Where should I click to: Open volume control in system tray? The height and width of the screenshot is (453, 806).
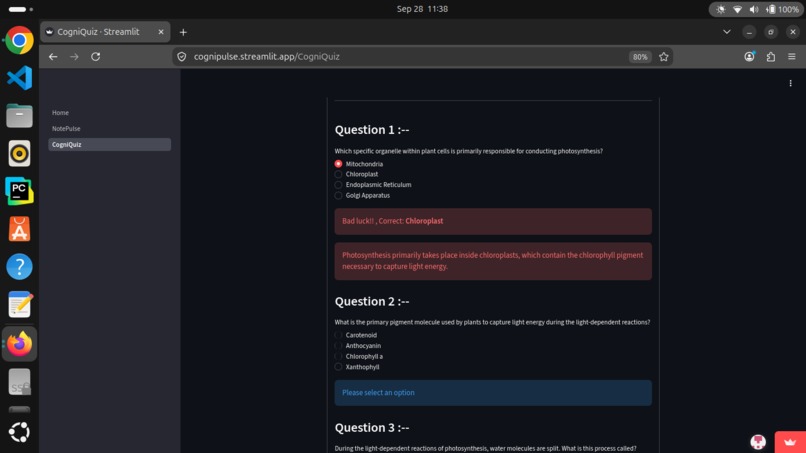pos(754,9)
